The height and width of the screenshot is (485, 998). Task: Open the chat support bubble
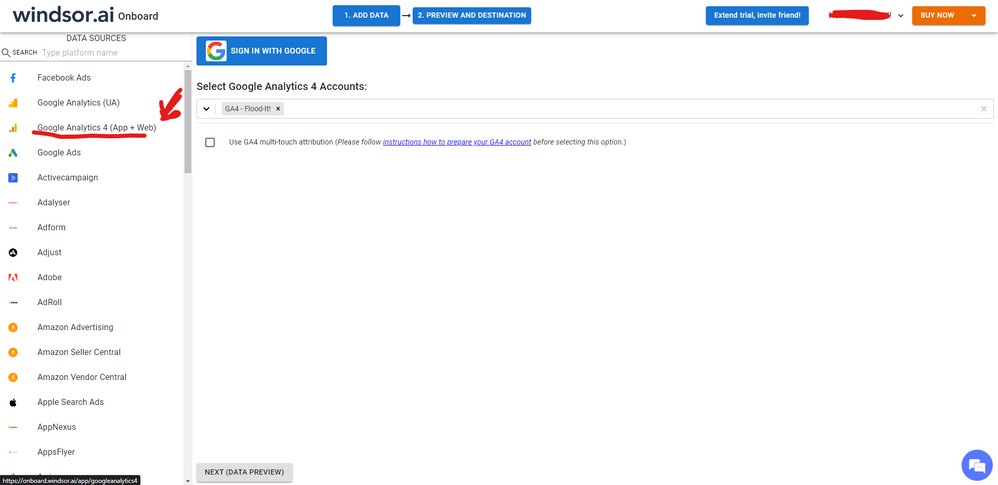(976, 465)
